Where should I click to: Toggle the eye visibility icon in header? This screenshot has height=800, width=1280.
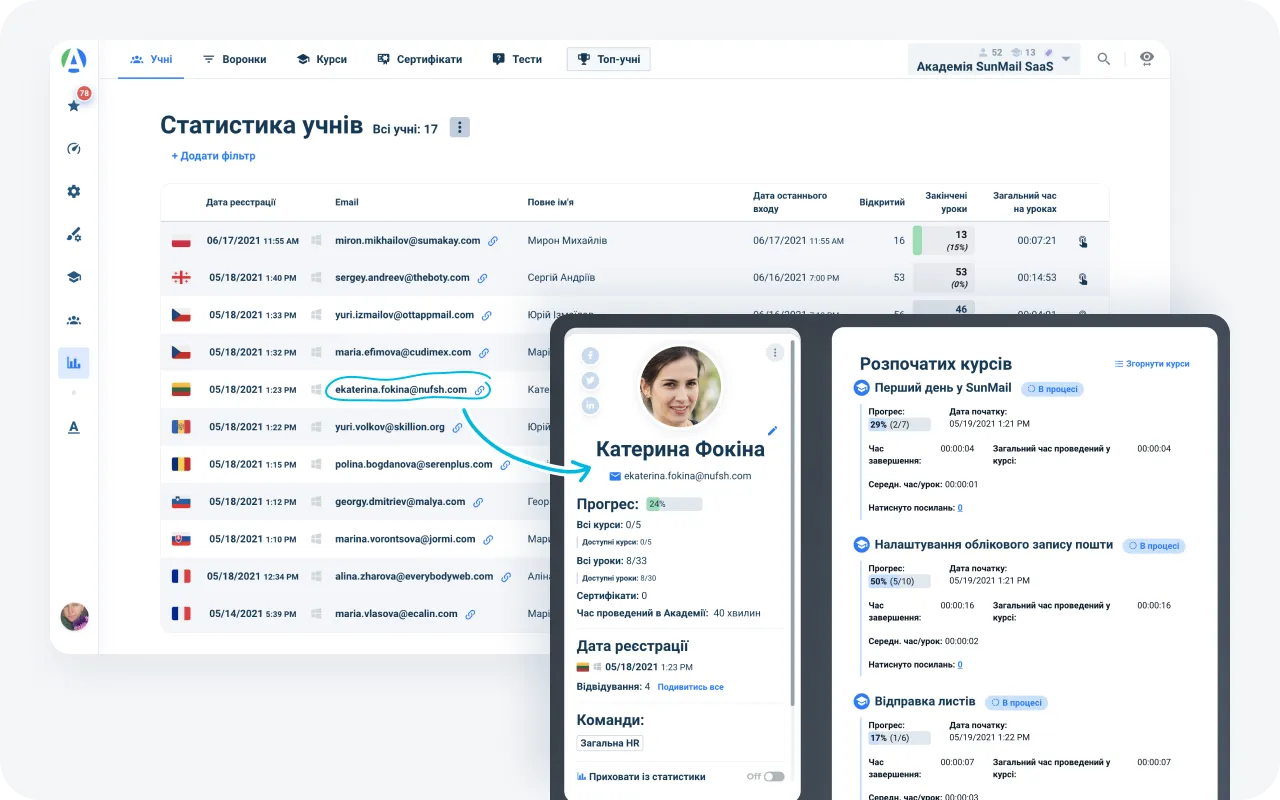tap(1146, 59)
